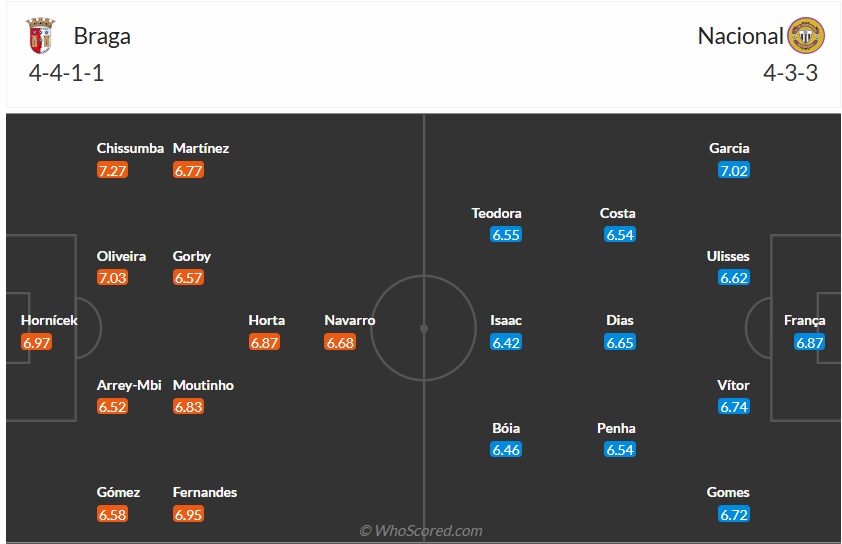Image resolution: width=842 pixels, height=544 pixels.
Task: Select Braga midfielder Moutinho
Action: (x=203, y=385)
